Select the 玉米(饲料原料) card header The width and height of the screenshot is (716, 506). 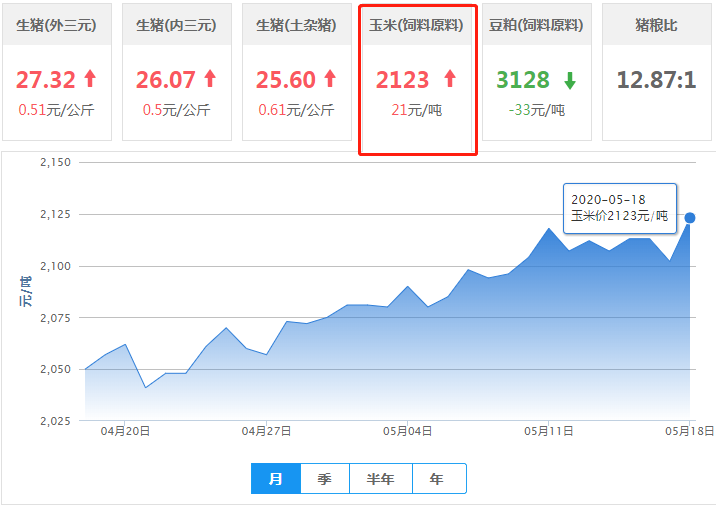(x=417, y=25)
